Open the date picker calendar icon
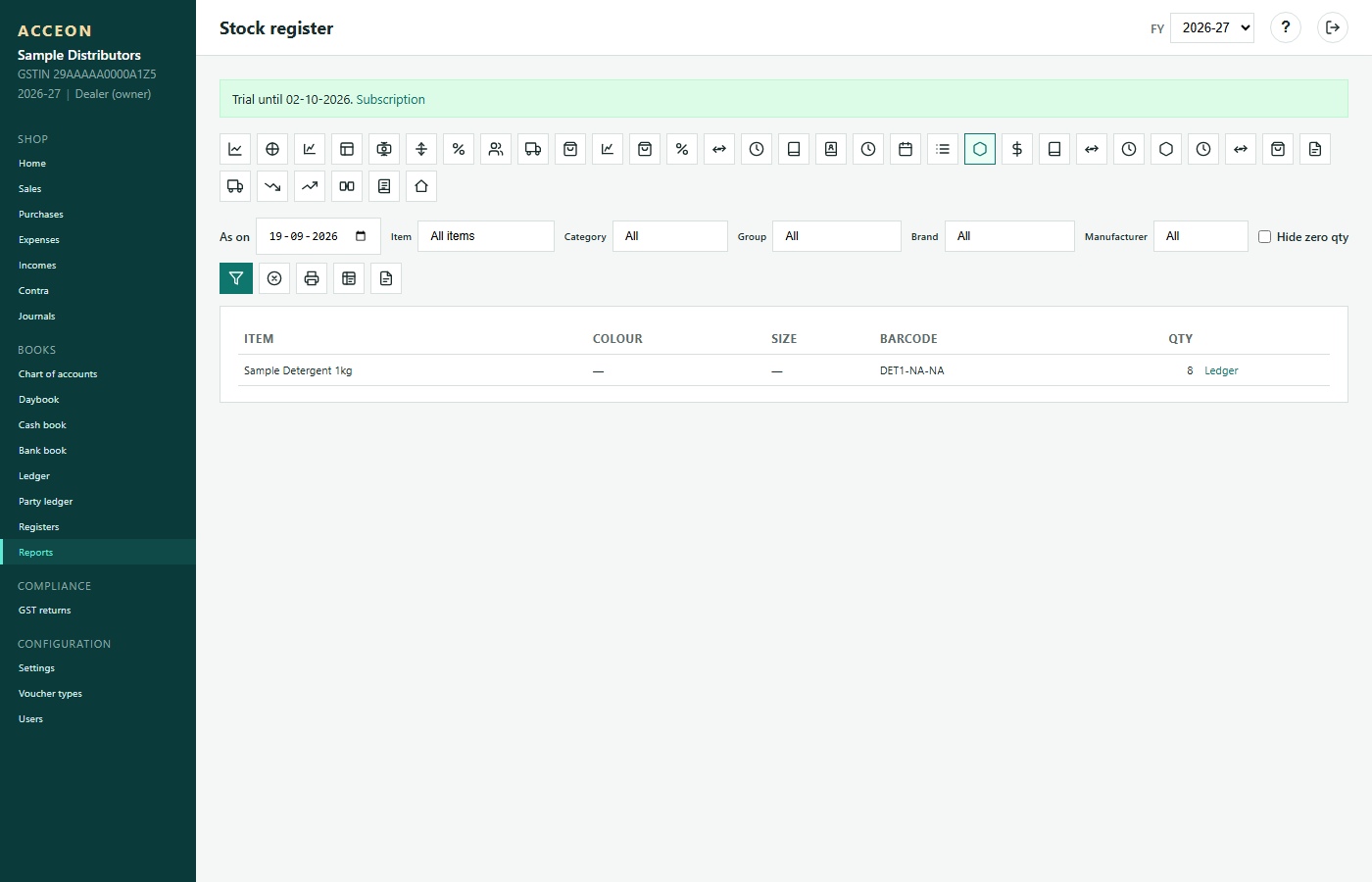The height and width of the screenshot is (882, 1372). [361, 236]
